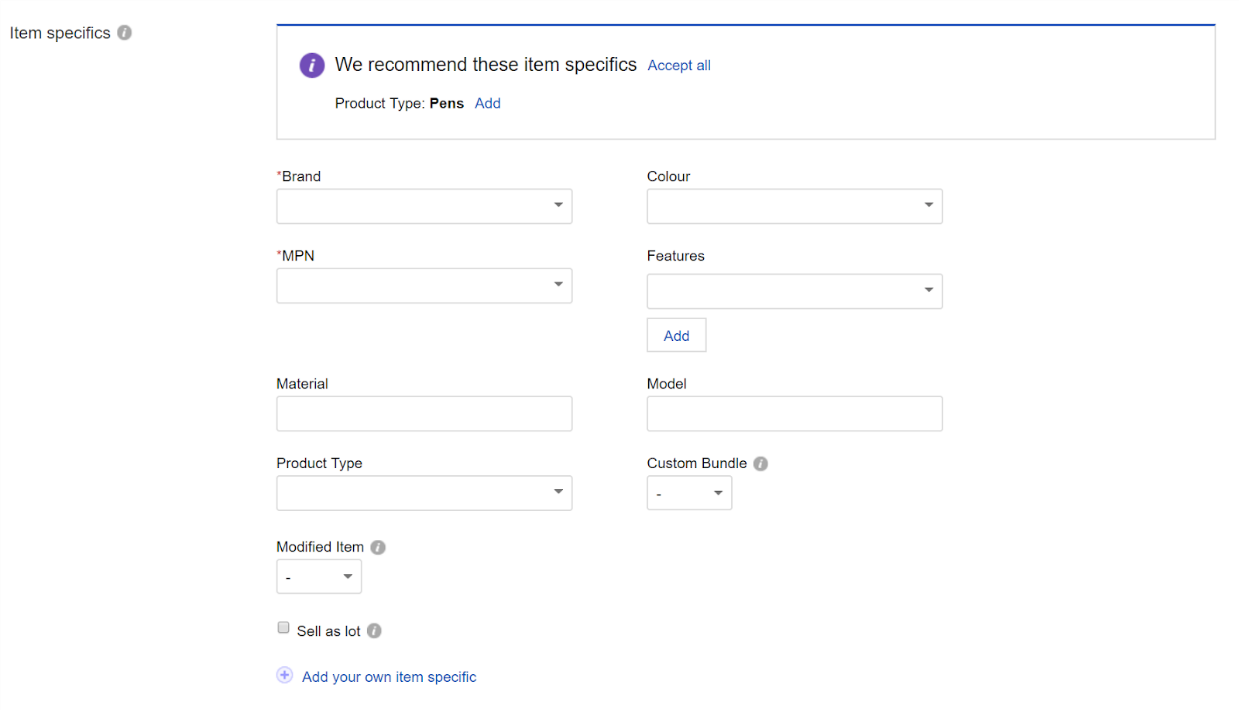1239x710 pixels.
Task: Select the Custom Bundle dropdown
Action: [689, 493]
